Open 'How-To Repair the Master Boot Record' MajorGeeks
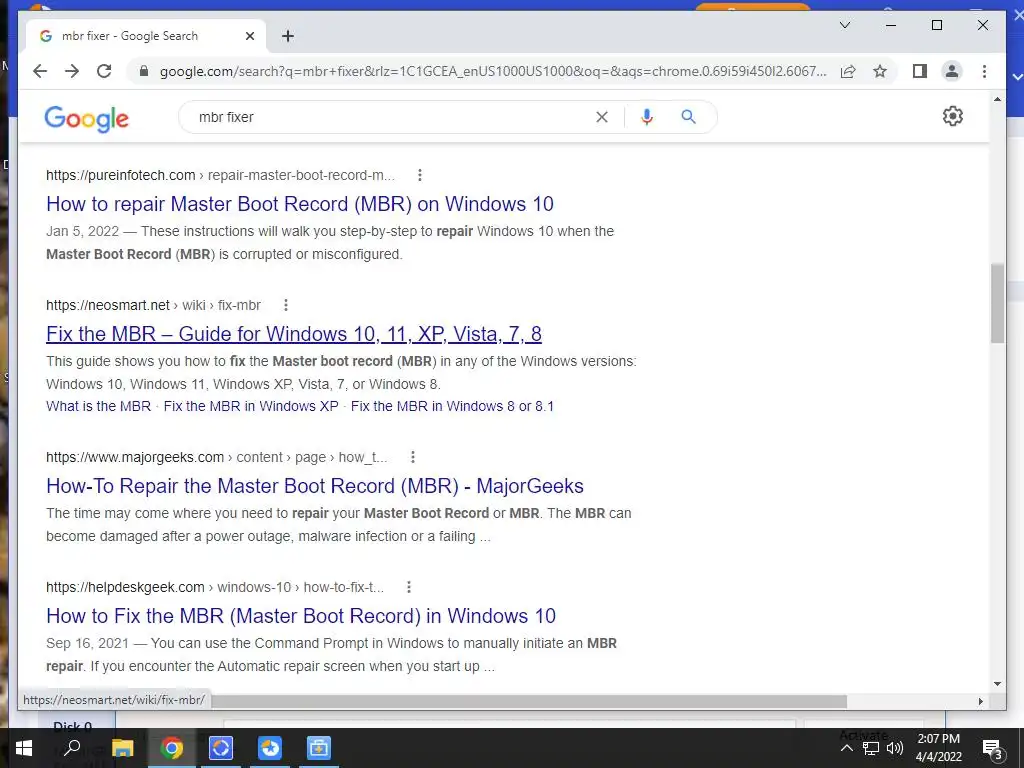 coord(315,486)
